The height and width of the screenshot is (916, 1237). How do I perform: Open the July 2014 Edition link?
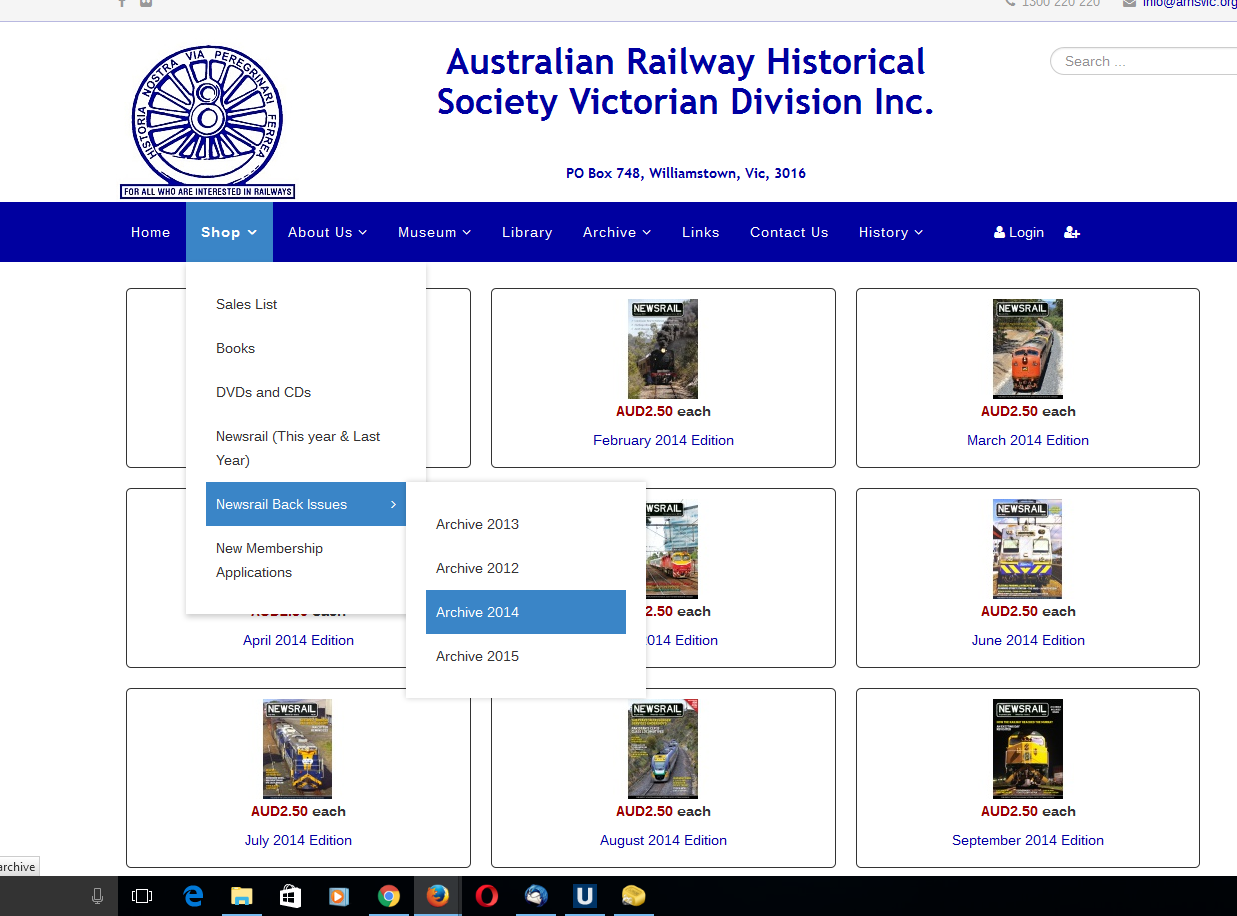tap(298, 840)
